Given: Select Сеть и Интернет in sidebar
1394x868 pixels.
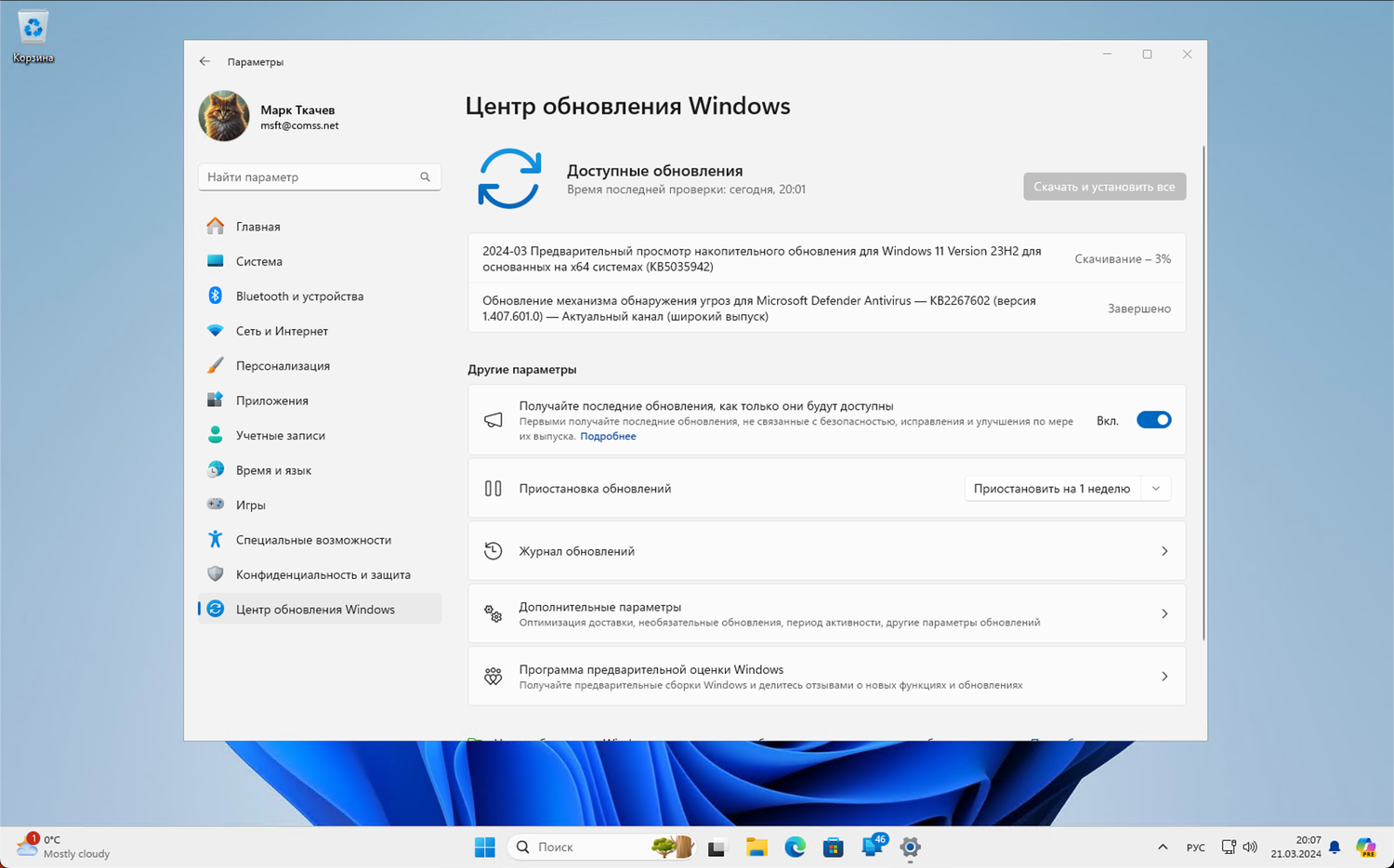Looking at the screenshot, I should coord(320,331).
